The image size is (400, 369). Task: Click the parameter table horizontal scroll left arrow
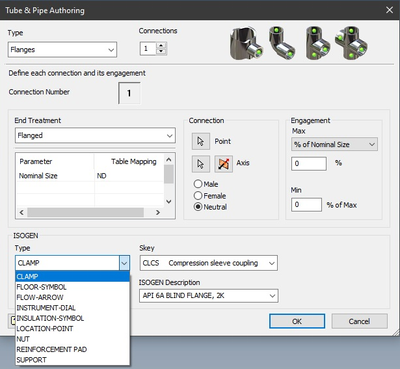(22, 212)
